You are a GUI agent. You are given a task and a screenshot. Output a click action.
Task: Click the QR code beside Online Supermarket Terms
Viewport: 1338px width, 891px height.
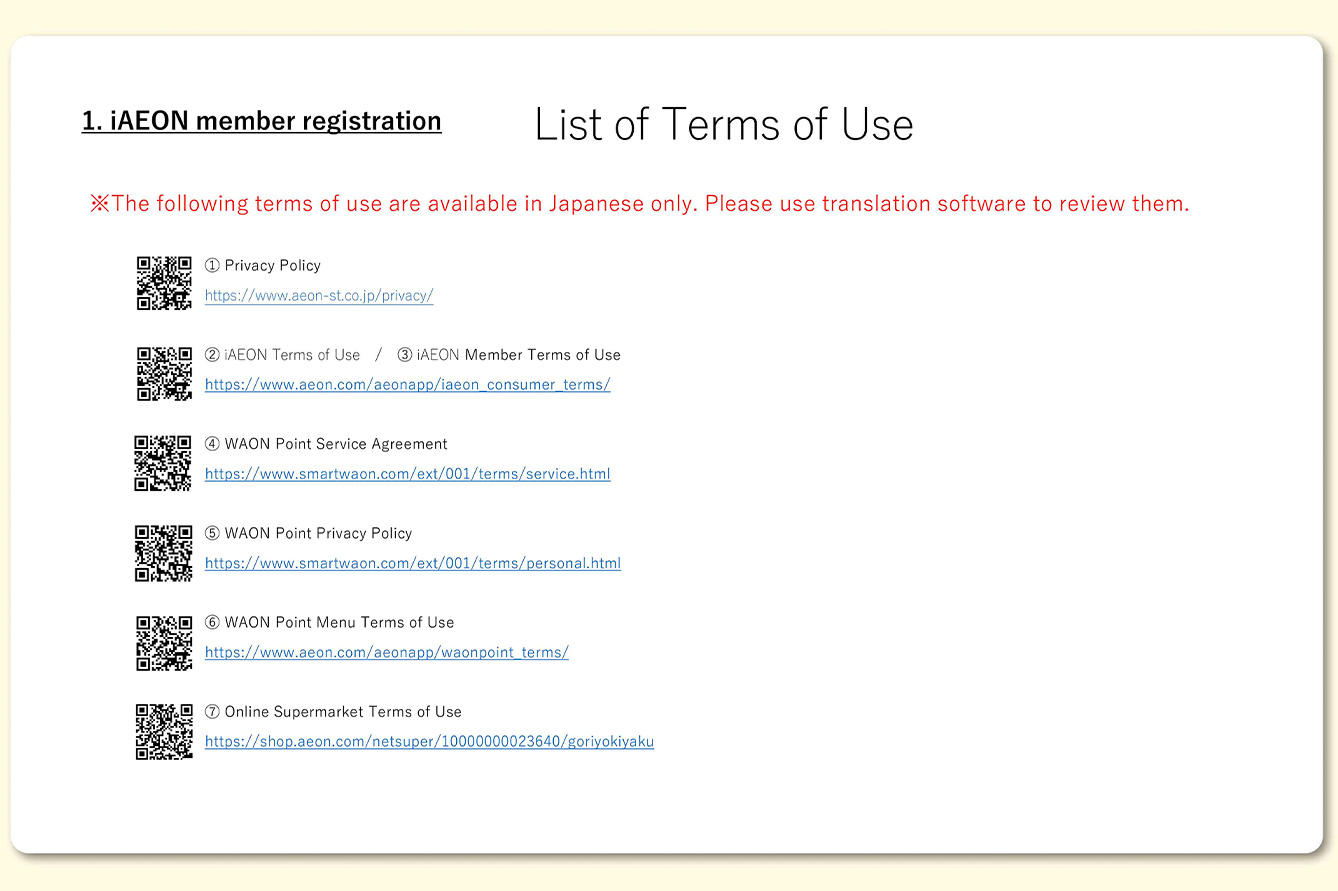pyautogui.click(x=164, y=731)
